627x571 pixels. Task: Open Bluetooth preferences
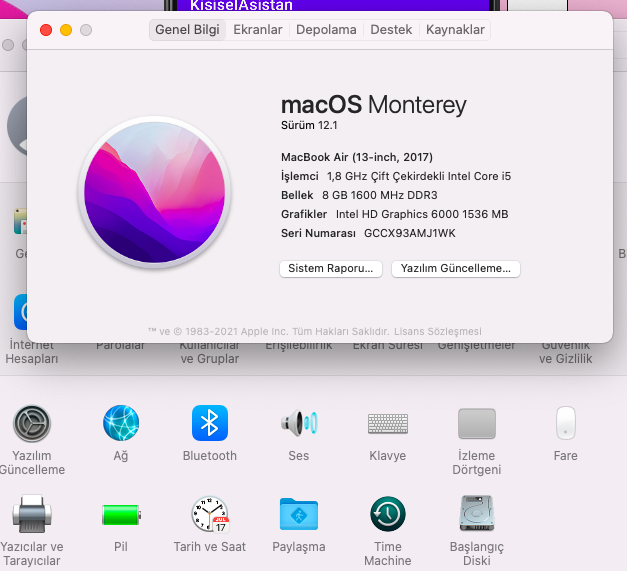click(210, 423)
